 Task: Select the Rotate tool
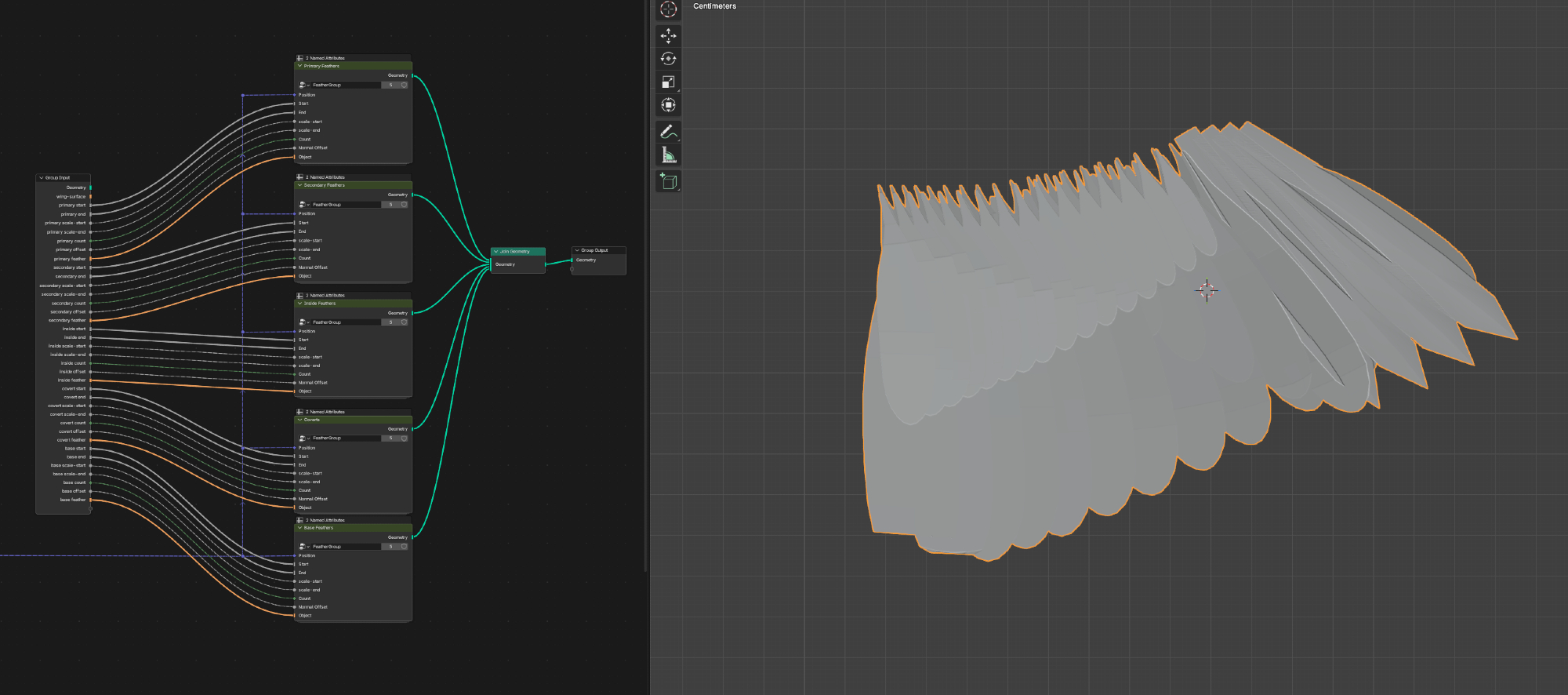point(668,59)
